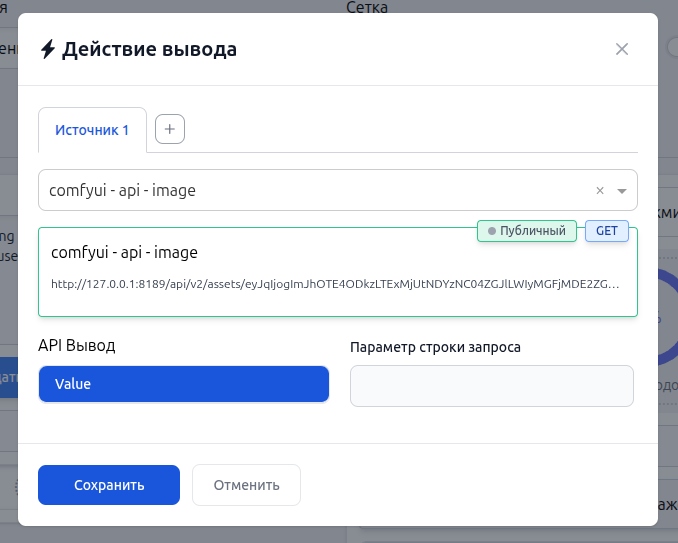Click the lightning bolt icon in dialog title
Image resolution: width=678 pixels, height=543 pixels.
48,49
